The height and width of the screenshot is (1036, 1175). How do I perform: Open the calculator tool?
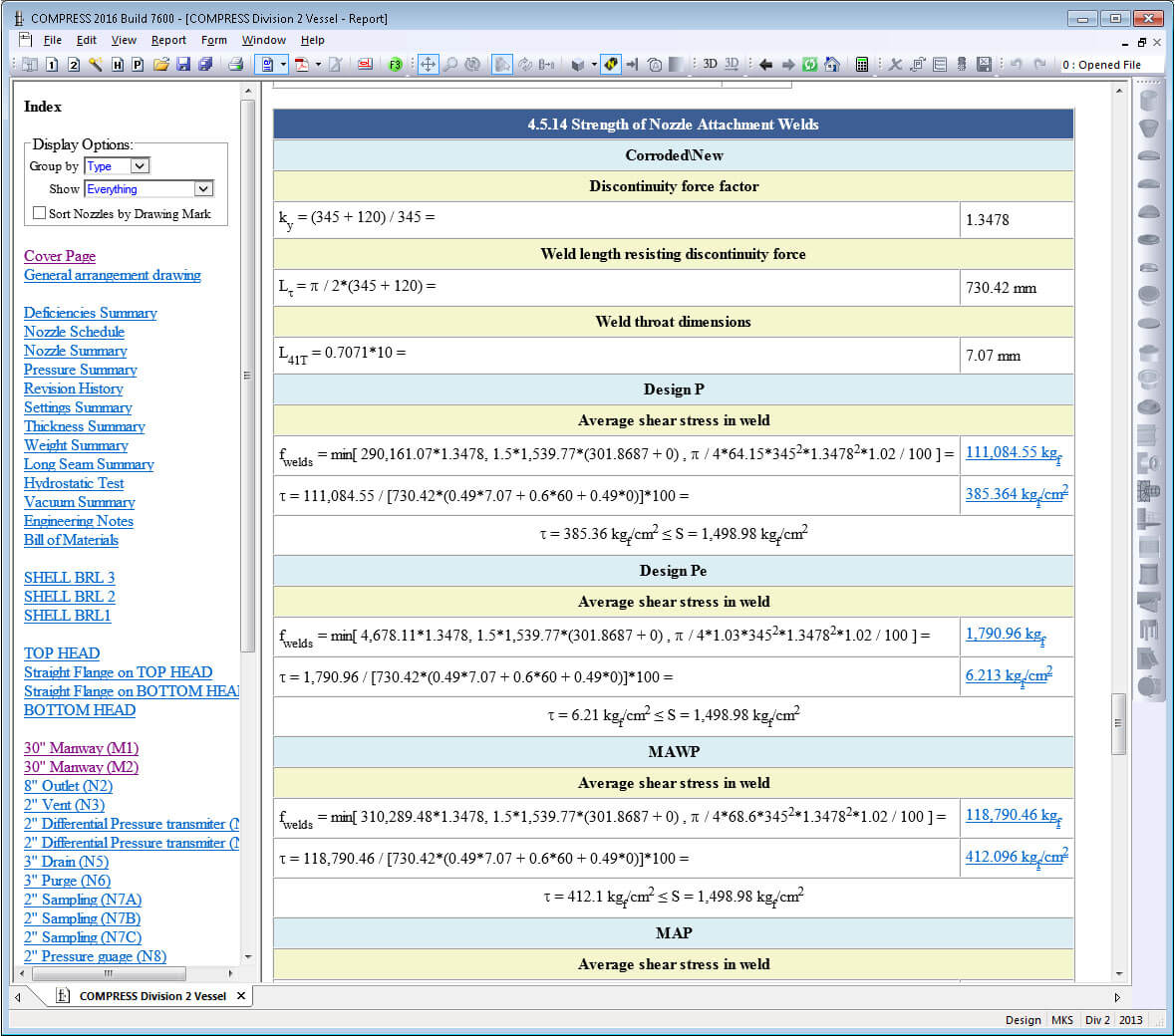tap(863, 64)
